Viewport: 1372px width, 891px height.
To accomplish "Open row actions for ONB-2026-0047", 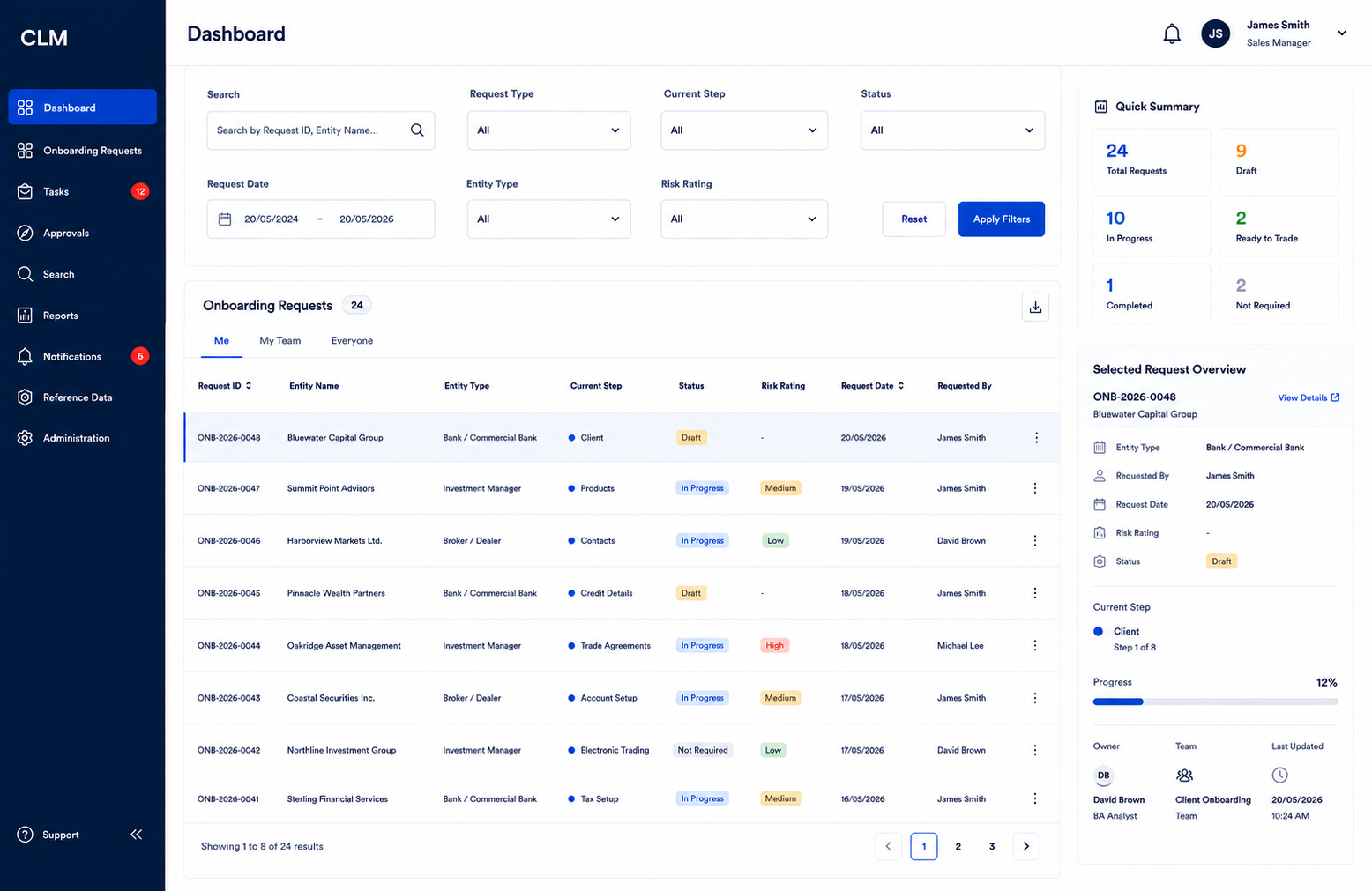I will (1035, 488).
